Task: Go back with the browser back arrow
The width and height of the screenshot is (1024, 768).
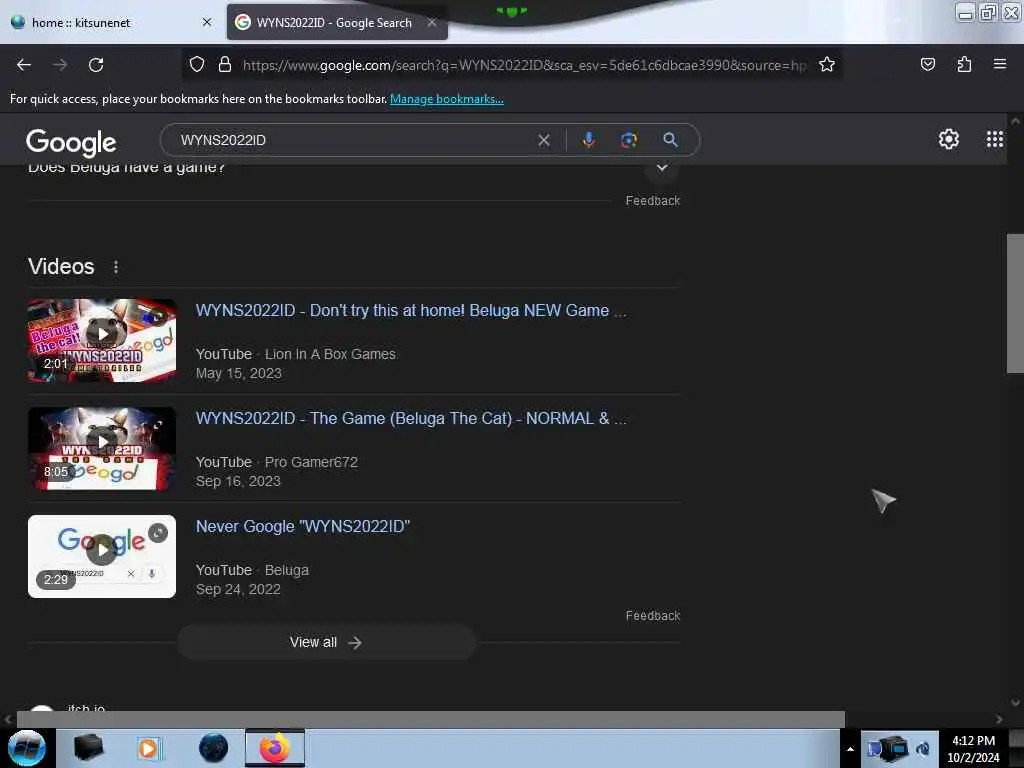Action: [x=24, y=65]
